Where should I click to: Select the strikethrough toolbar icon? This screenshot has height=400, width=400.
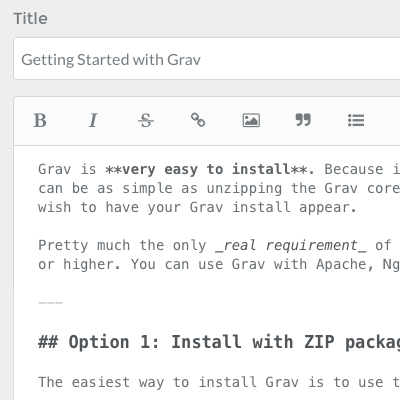click(146, 120)
